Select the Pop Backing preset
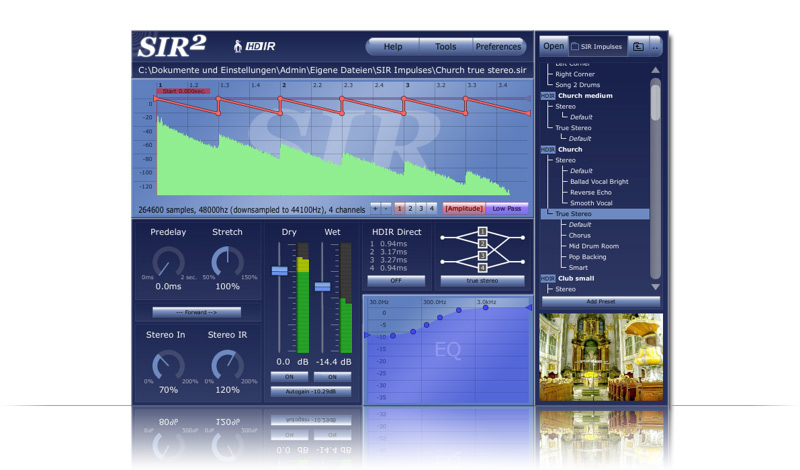Viewport: 800px width, 470px height. [587, 257]
